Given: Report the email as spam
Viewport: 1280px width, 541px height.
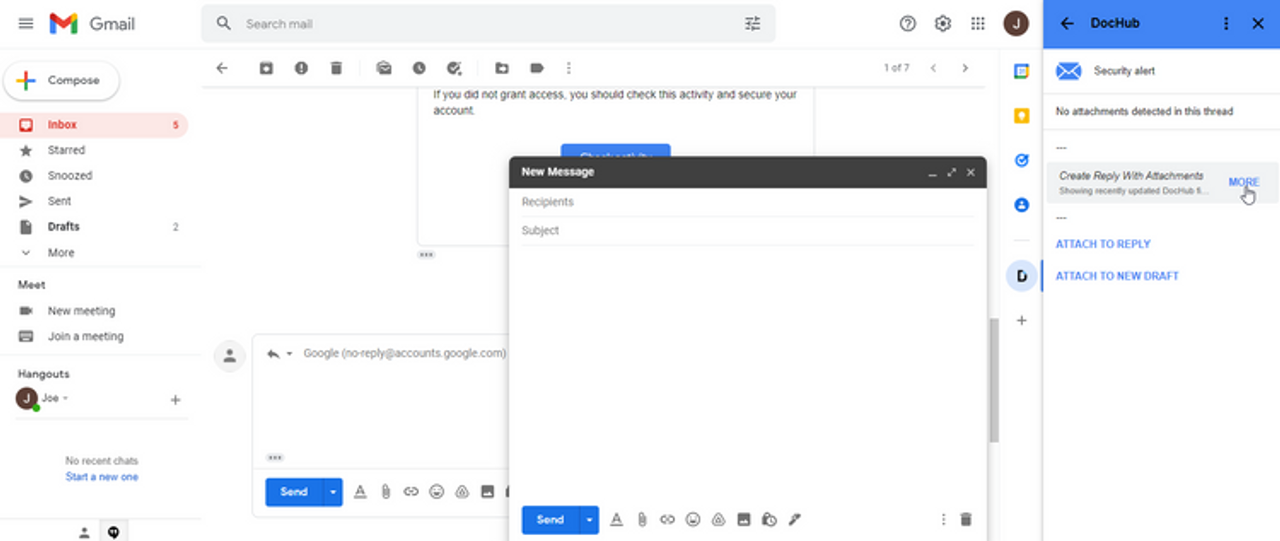Looking at the screenshot, I should pyautogui.click(x=301, y=68).
